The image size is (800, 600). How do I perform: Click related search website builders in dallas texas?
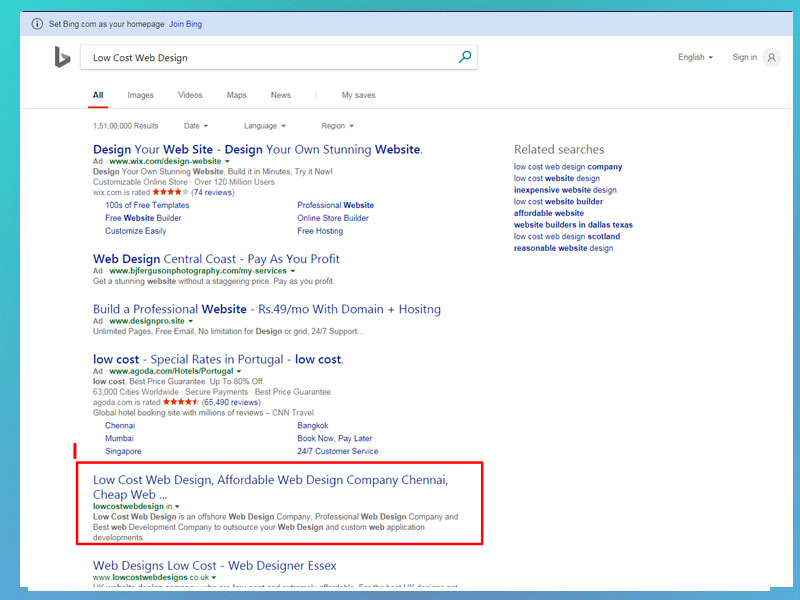pyautogui.click(x=573, y=225)
